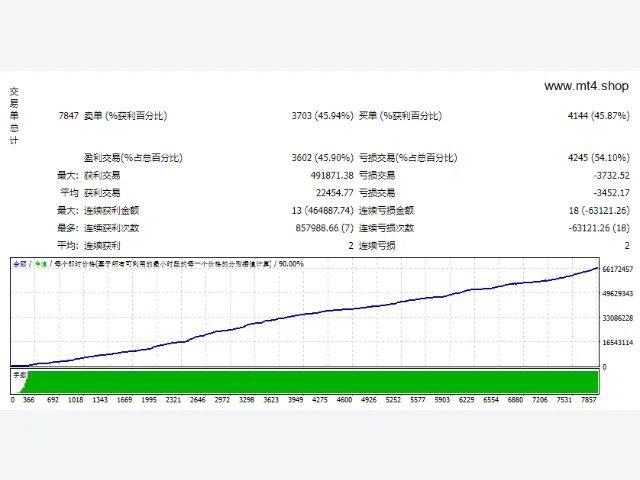Viewport: 640px width, 480px height.
Task: Click "获利交易" in the 491871.38 row
Action: tap(102, 176)
